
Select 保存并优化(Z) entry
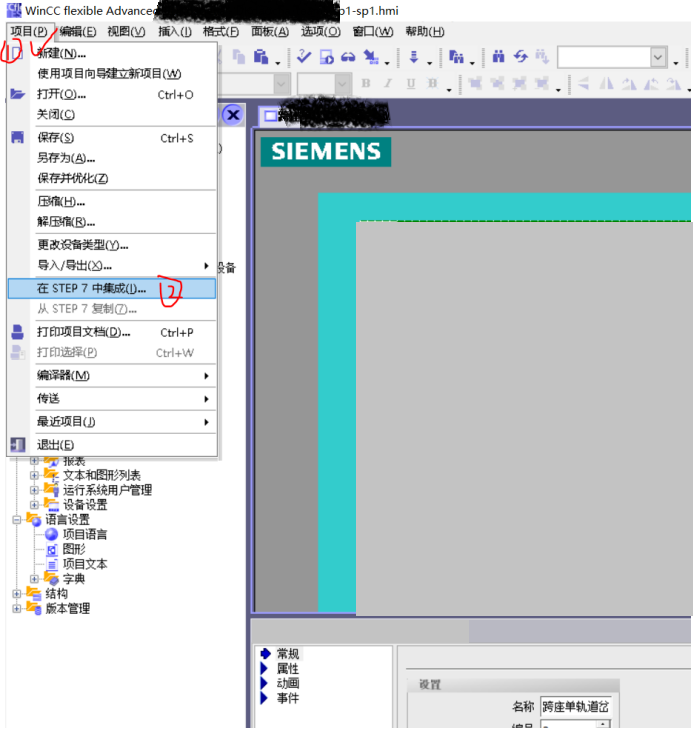click(112, 178)
